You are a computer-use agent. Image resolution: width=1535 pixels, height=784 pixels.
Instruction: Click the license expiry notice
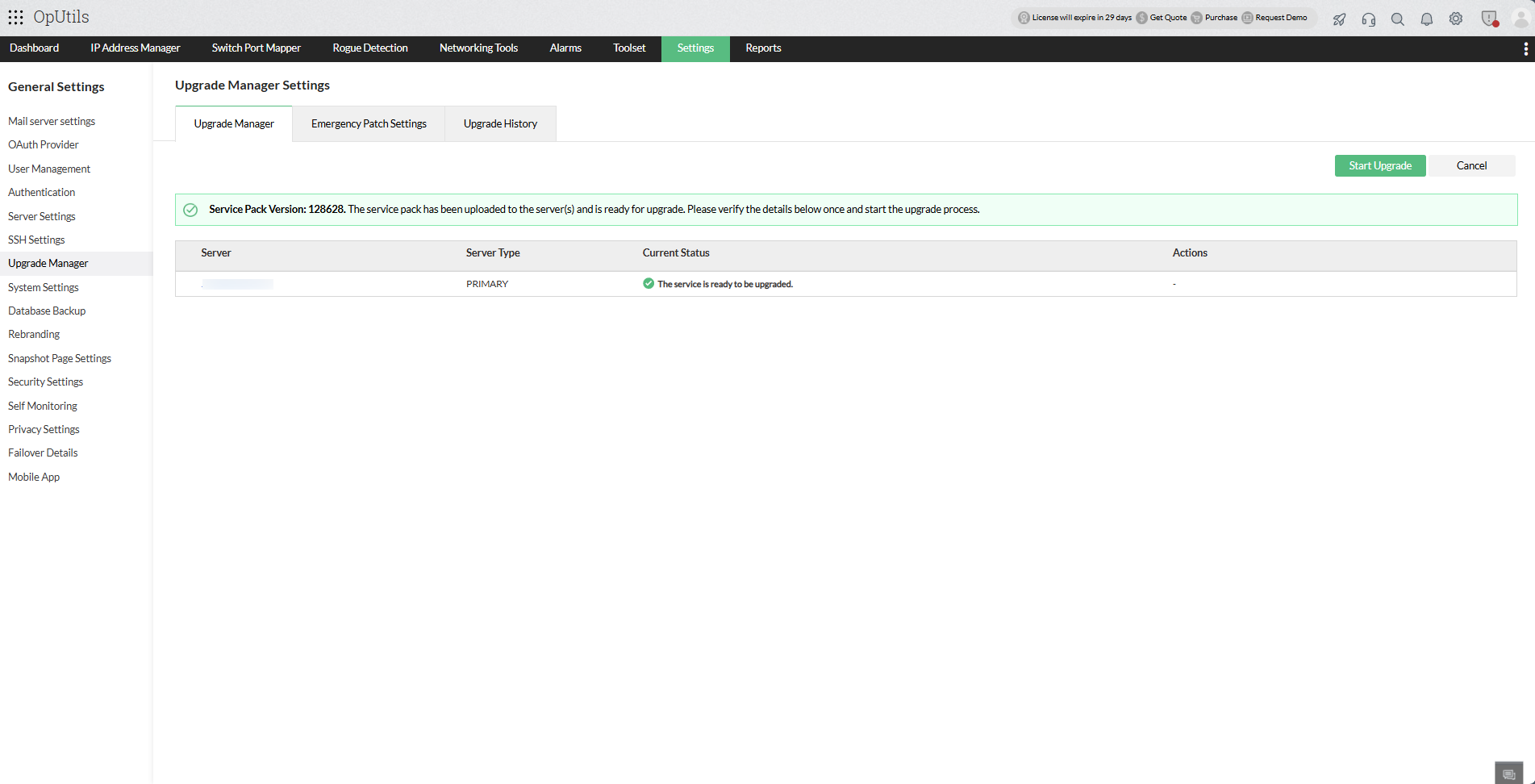[1074, 18]
